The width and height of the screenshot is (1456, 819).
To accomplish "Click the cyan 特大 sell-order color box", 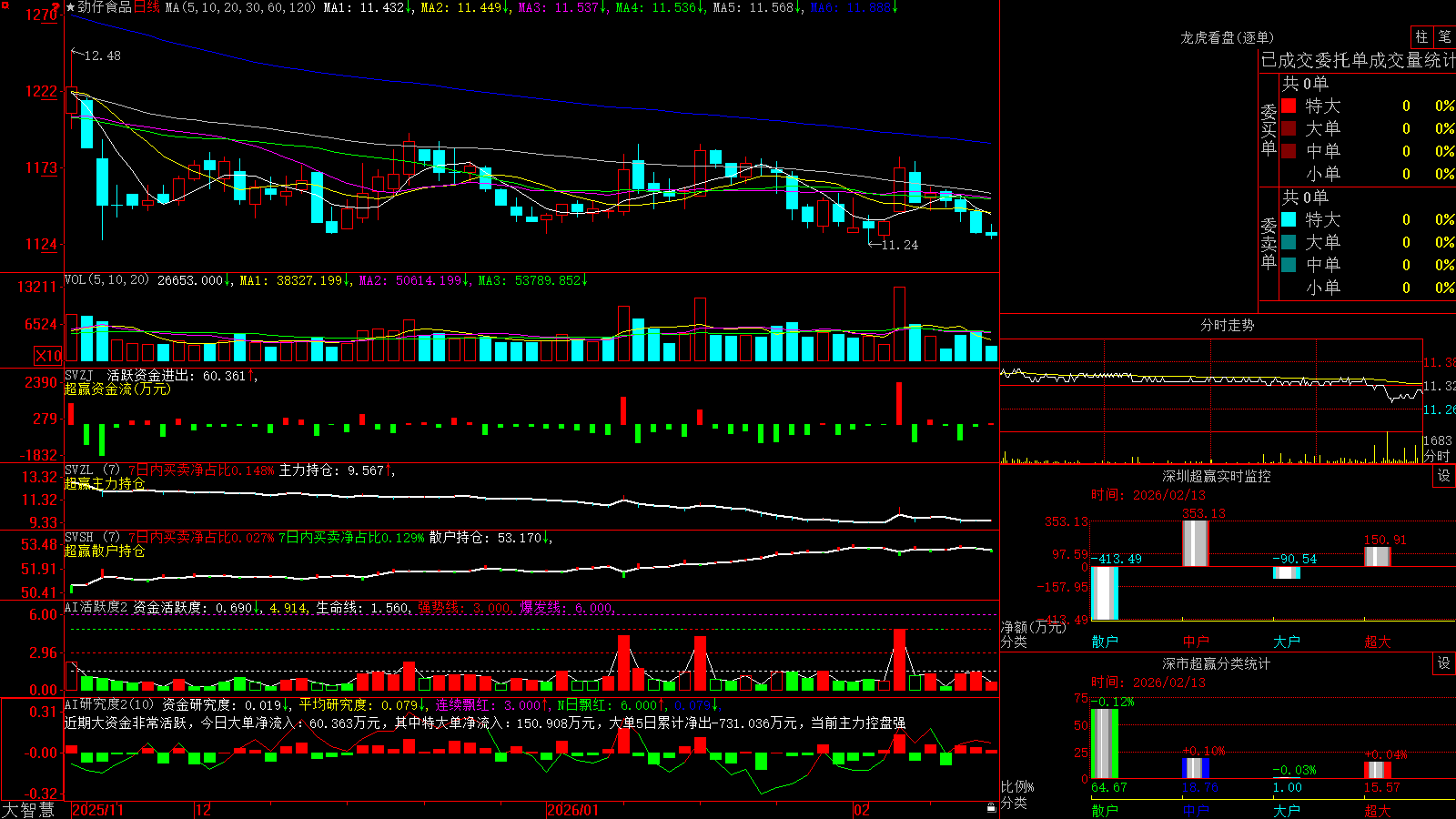I will 1289,219.
